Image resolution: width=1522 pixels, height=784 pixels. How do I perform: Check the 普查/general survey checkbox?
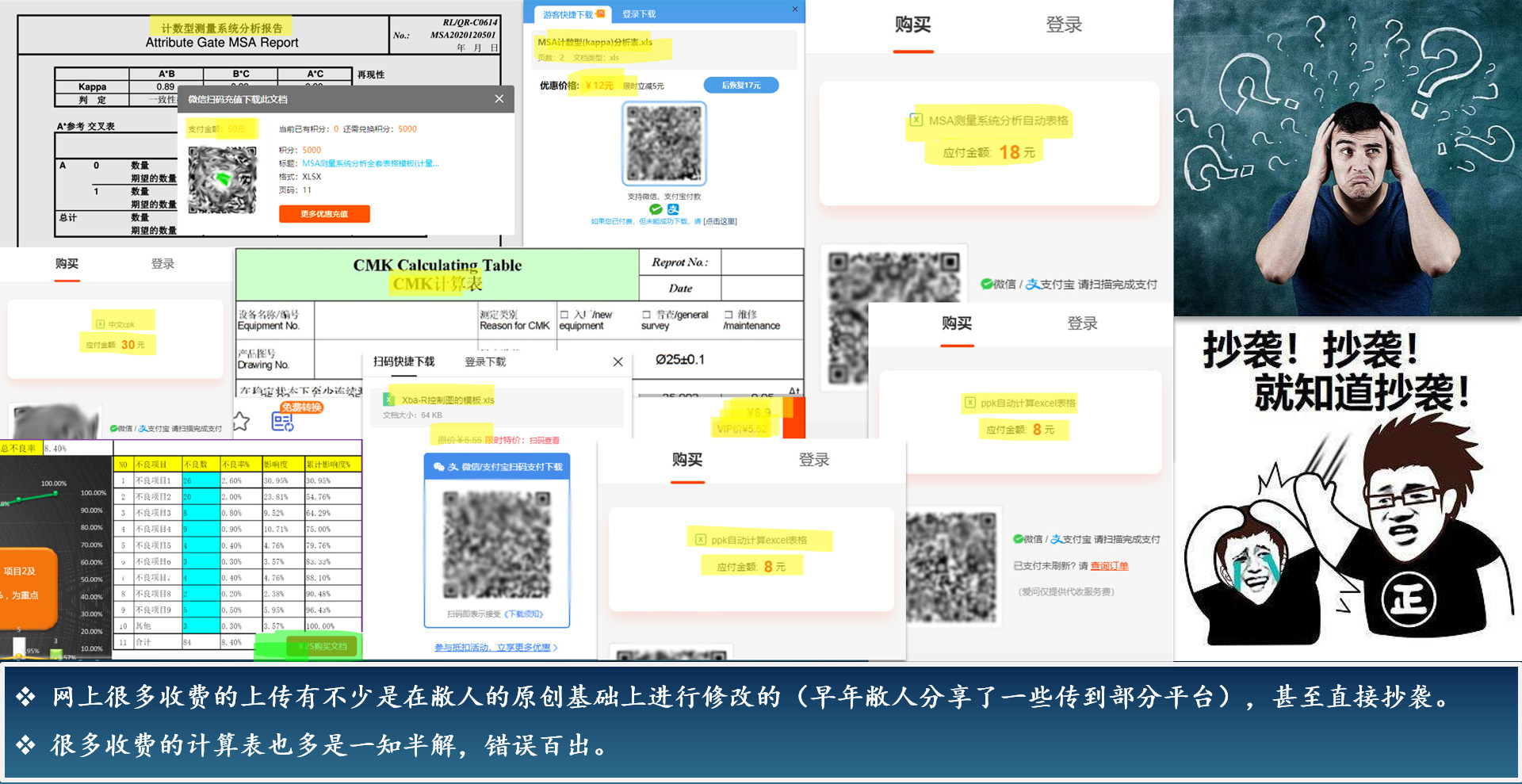pyautogui.click(x=646, y=315)
